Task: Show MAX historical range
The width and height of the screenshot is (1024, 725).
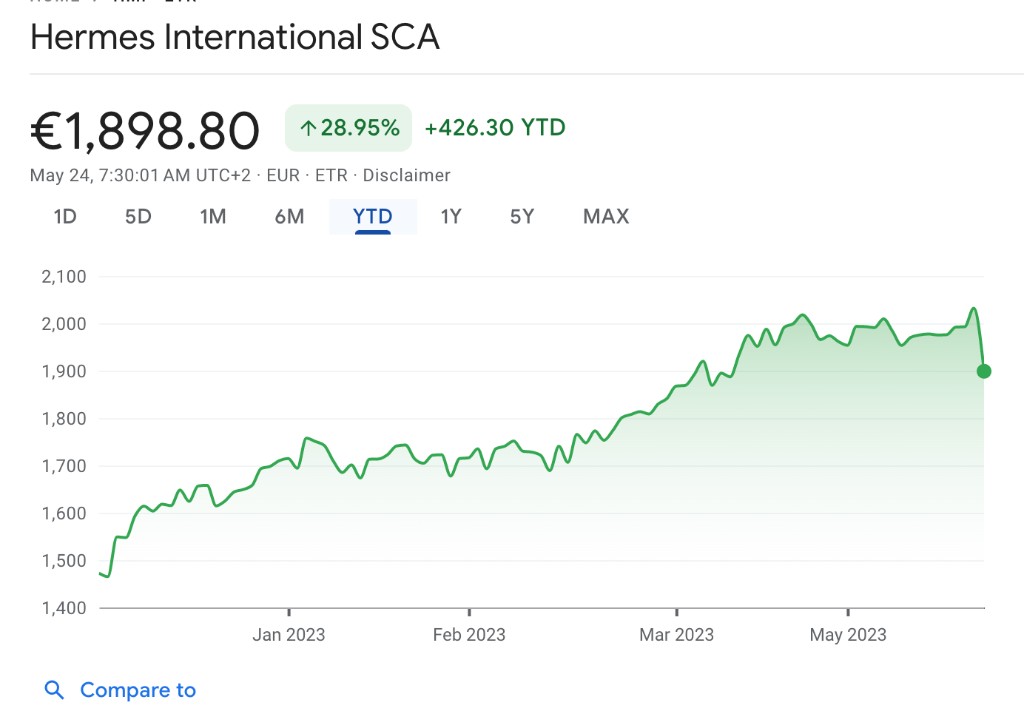Action: (606, 216)
